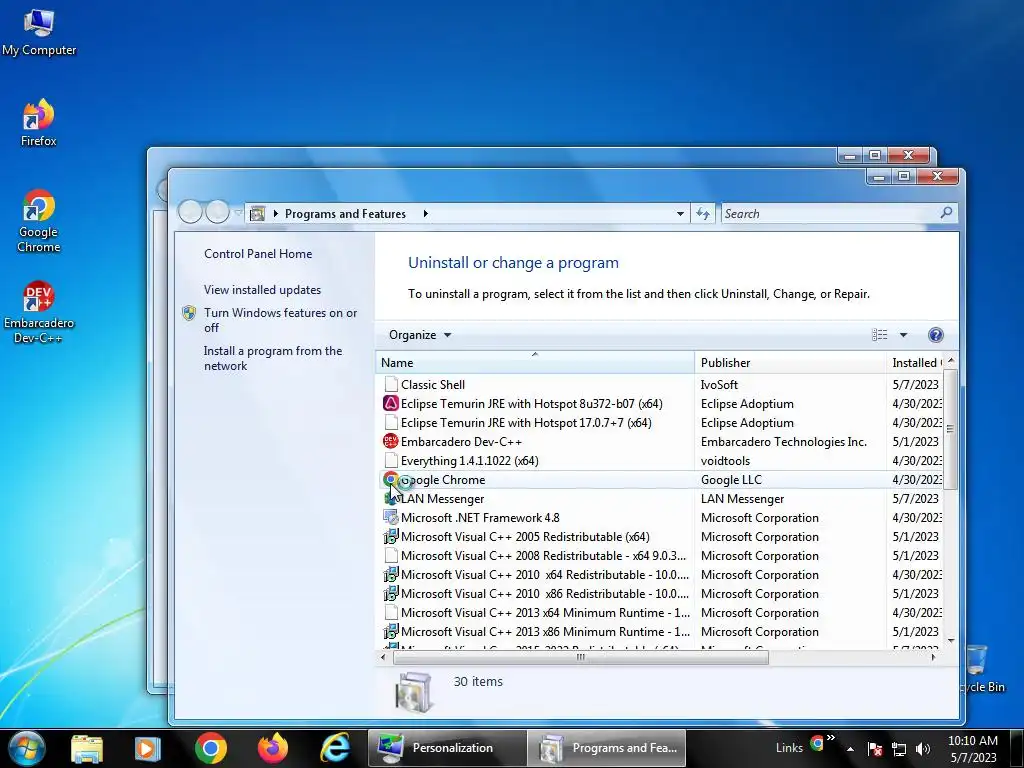Click the help question mark icon
The width and height of the screenshot is (1024, 768).
click(x=935, y=335)
